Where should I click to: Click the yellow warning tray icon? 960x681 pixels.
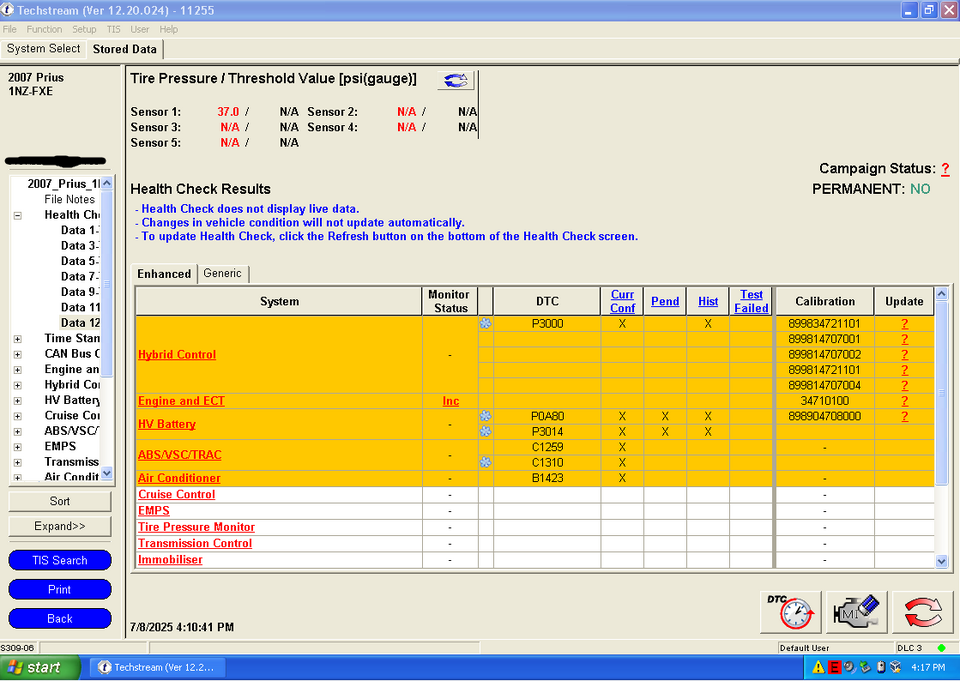818,667
